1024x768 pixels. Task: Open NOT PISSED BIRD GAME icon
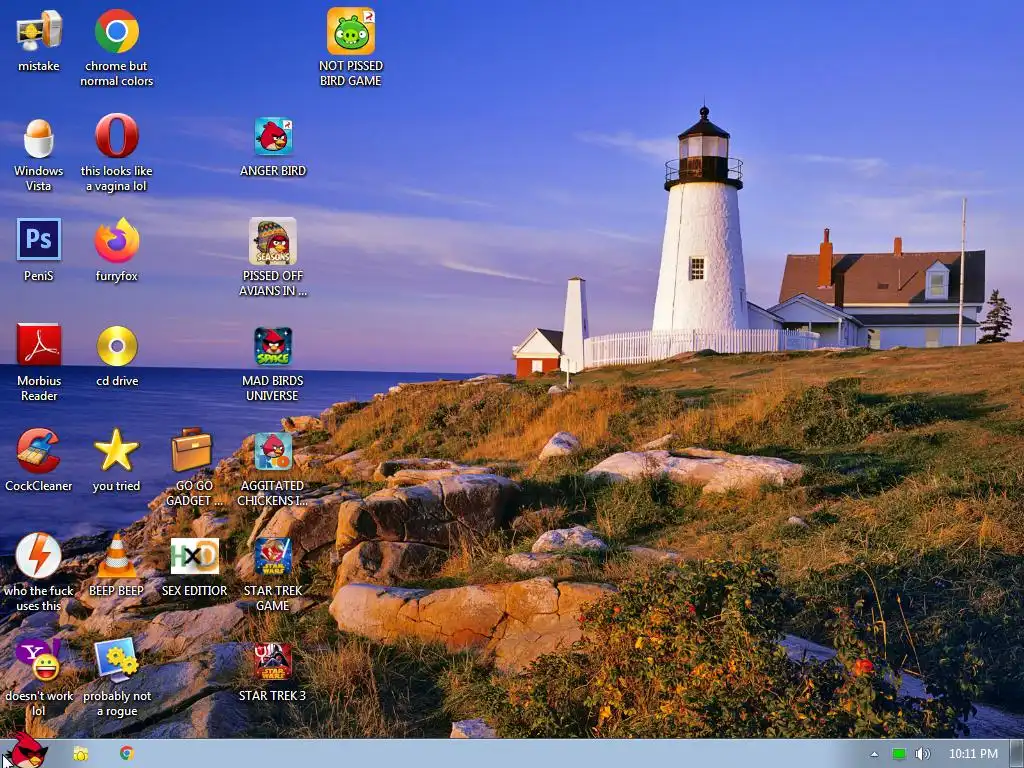351,31
